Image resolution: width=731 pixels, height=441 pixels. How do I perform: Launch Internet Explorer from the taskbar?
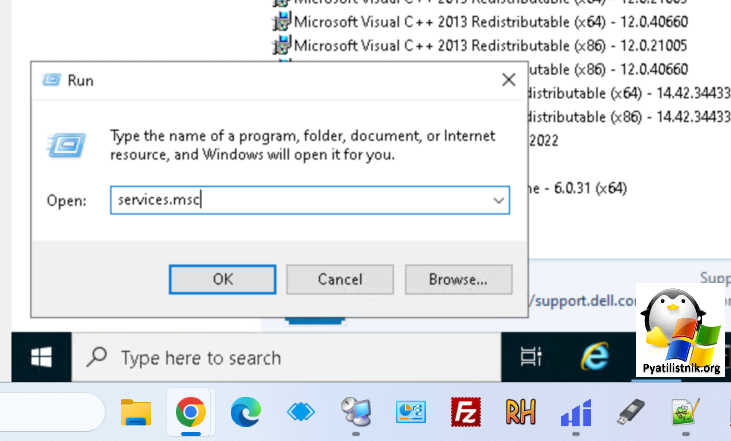pyautogui.click(x=594, y=357)
